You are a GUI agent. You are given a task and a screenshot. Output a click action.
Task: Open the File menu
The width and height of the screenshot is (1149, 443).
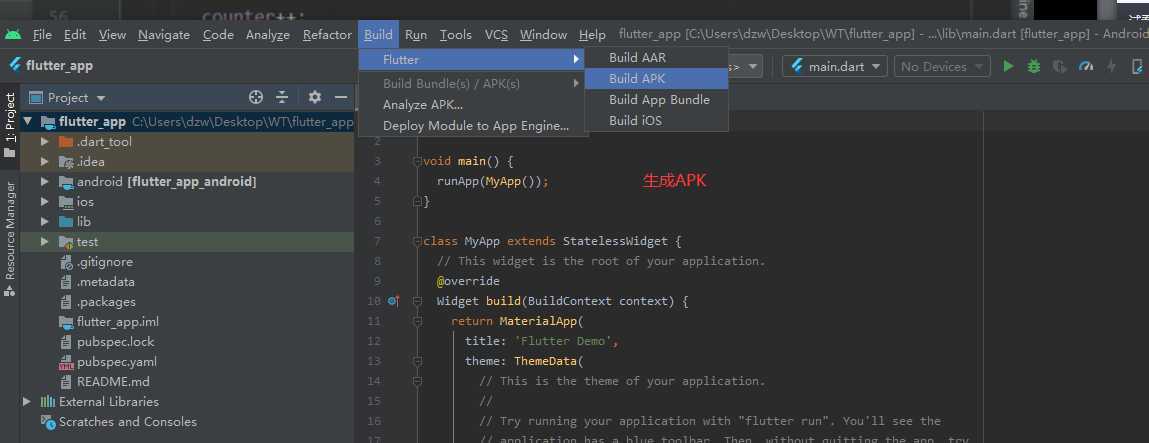[x=42, y=34]
